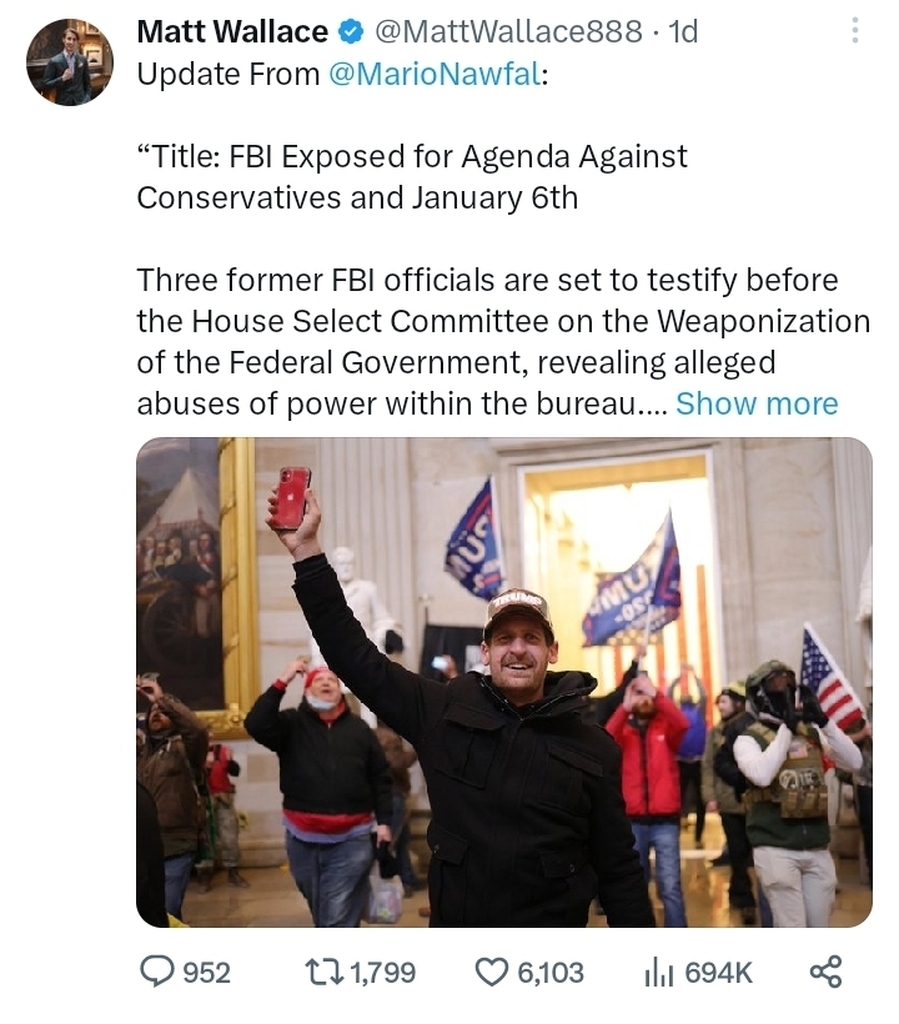The image size is (899, 1024).
Task: Open the view analytics bar chart icon
Action: 659,973
